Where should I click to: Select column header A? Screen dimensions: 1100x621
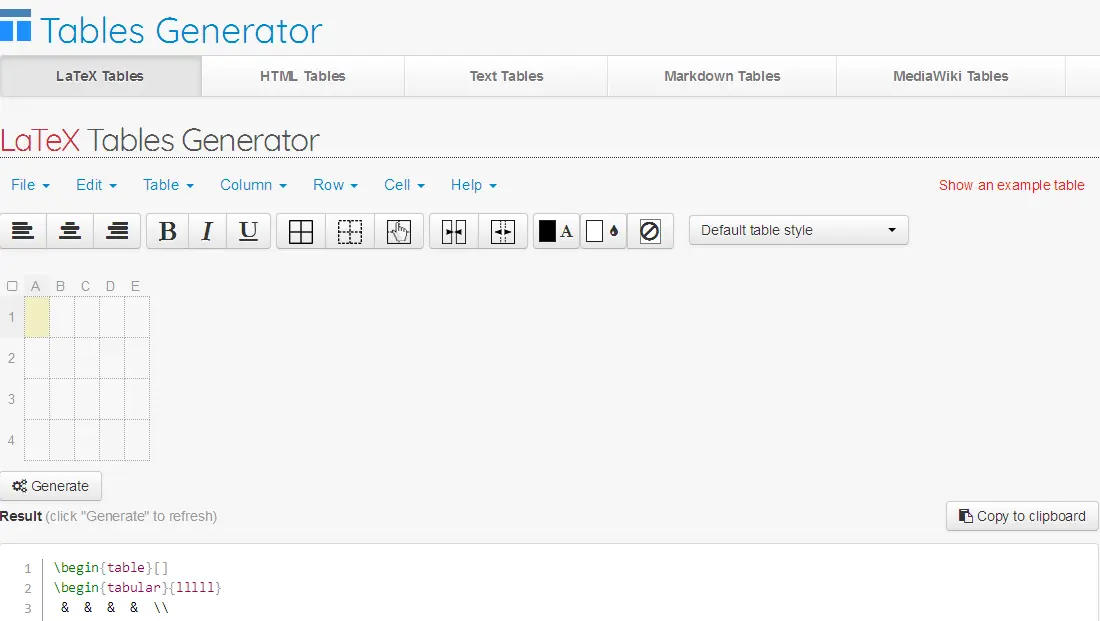pyautogui.click(x=36, y=286)
